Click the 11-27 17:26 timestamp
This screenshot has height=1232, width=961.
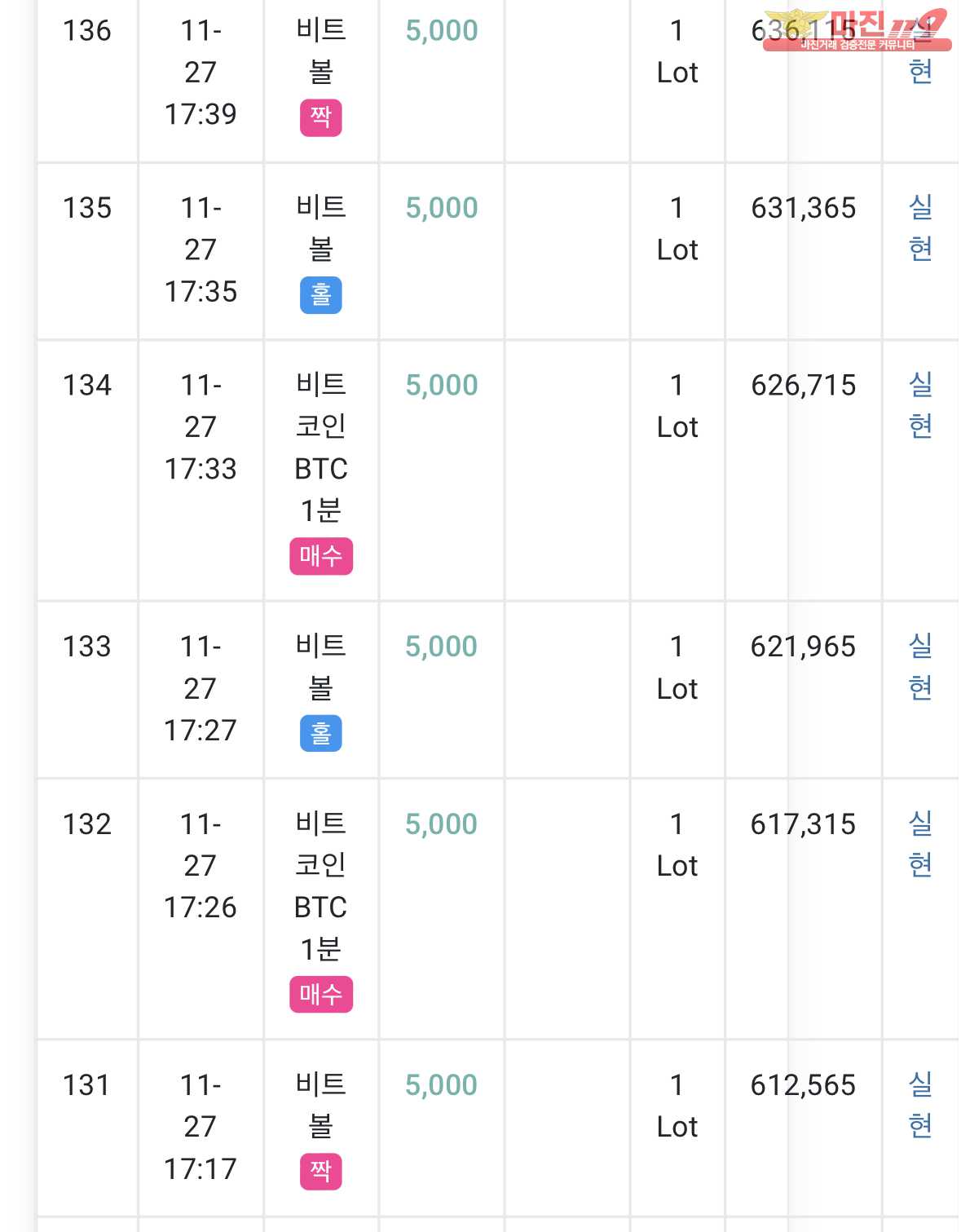(201, 866)
